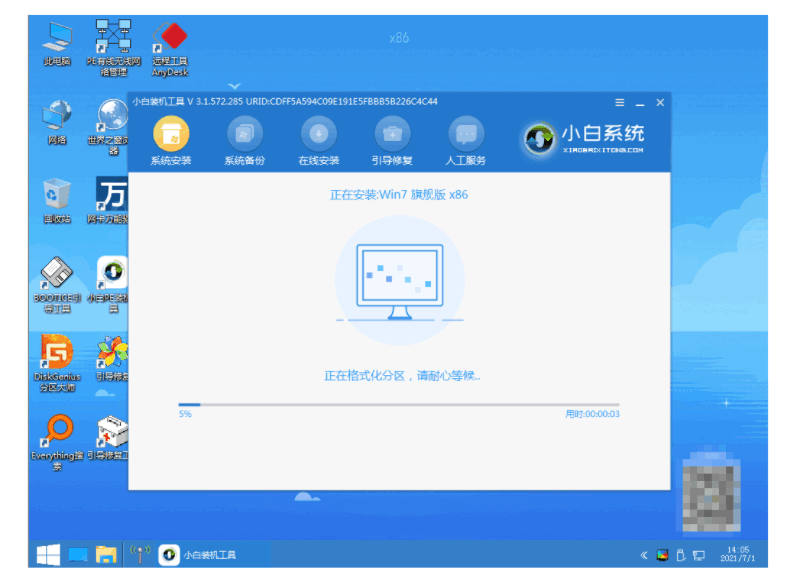Viewport: 798px width, 585px height.
Task: Click the network computer tray icon
Action: [x=699, y=555]
